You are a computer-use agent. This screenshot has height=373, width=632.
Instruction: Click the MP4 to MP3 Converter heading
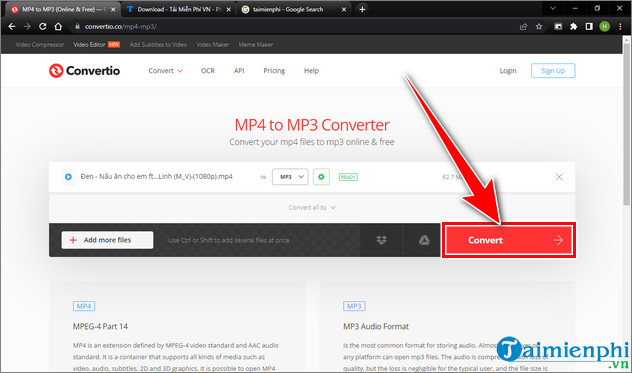[x=312, y=125]
